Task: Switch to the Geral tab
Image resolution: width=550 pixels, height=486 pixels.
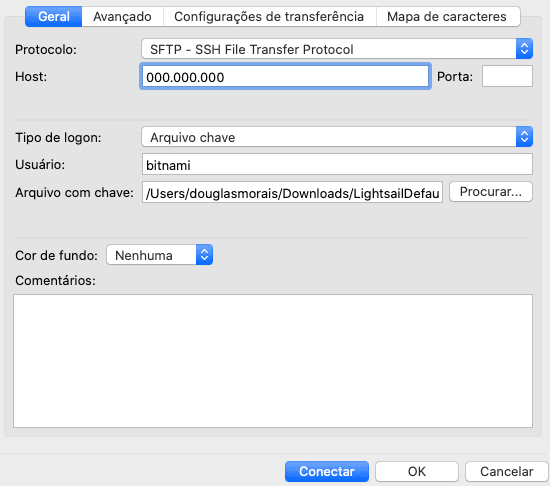Action: [54, 16]
